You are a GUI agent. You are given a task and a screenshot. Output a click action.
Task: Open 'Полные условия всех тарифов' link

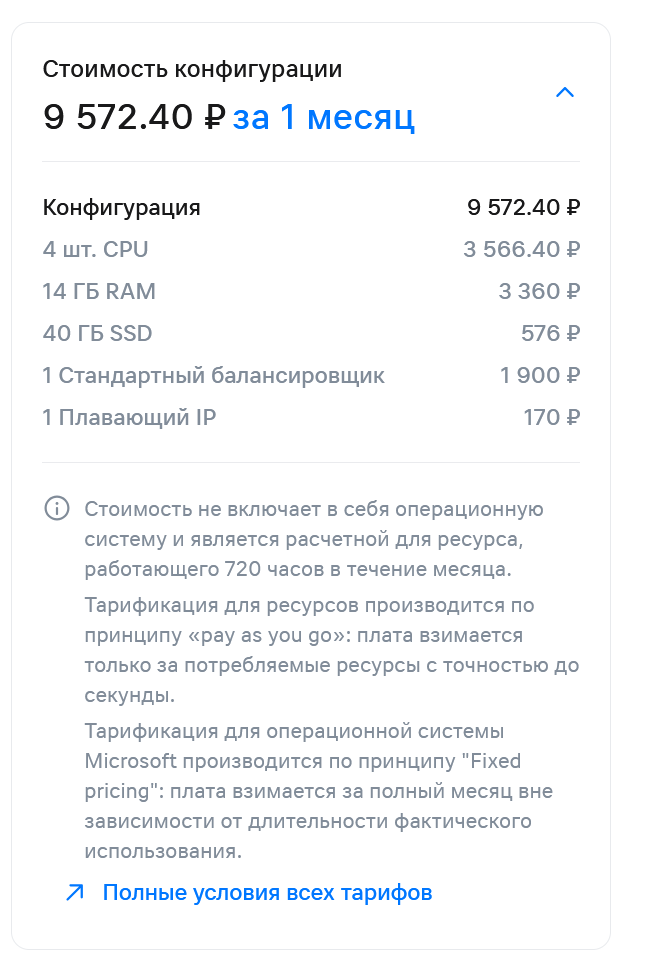267,892
